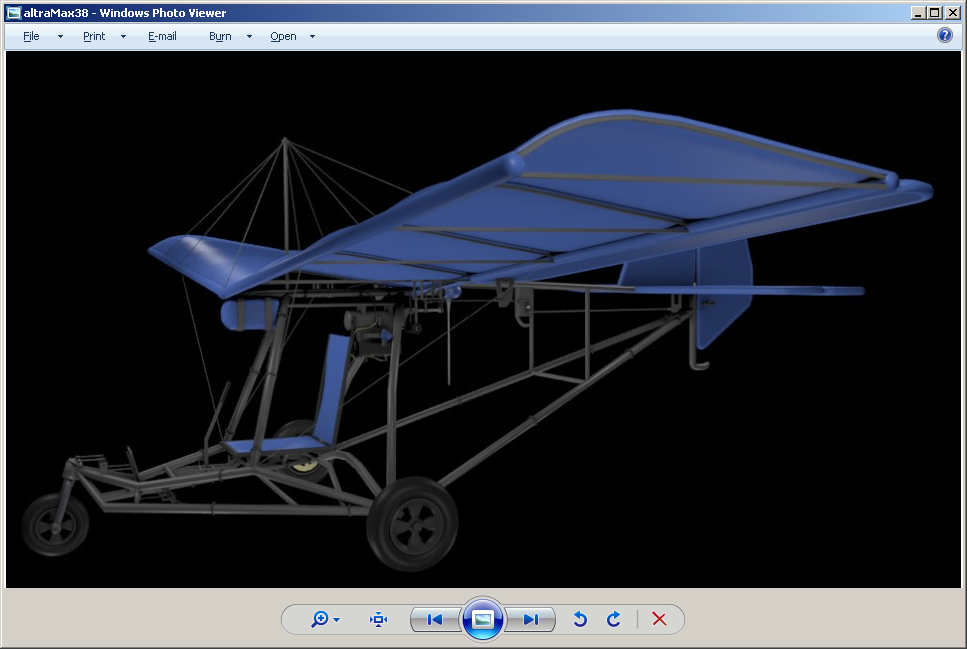Delete the current photo with red X

pos(659,619)
